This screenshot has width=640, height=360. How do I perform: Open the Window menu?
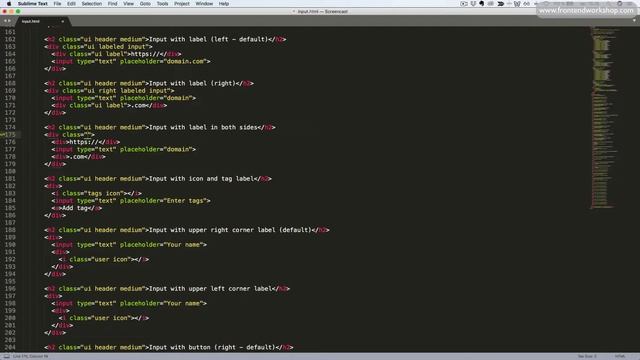click(204, 4)
